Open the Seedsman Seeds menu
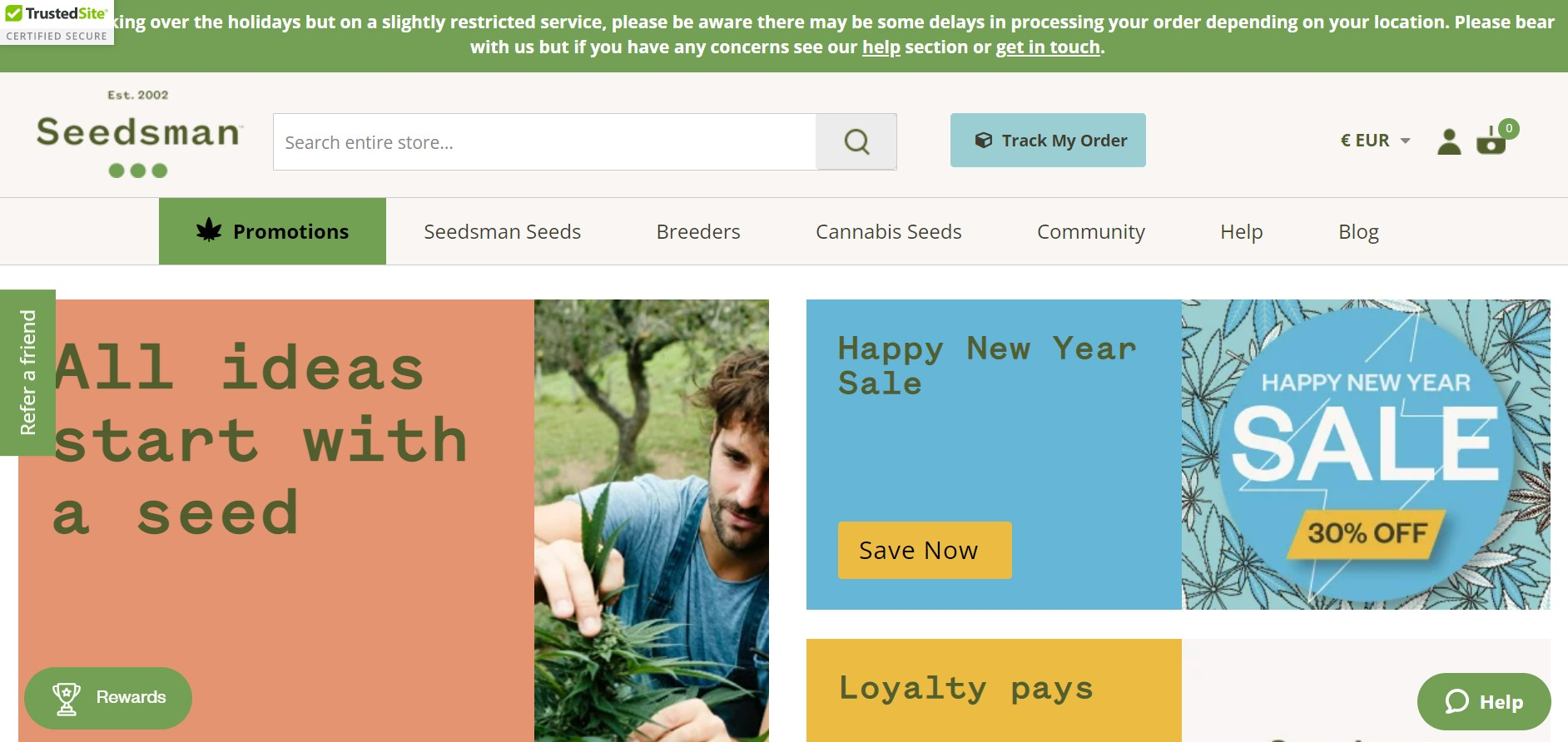Image resolution: width=1568 pixels, height=742 pixels. click(502, 232)
